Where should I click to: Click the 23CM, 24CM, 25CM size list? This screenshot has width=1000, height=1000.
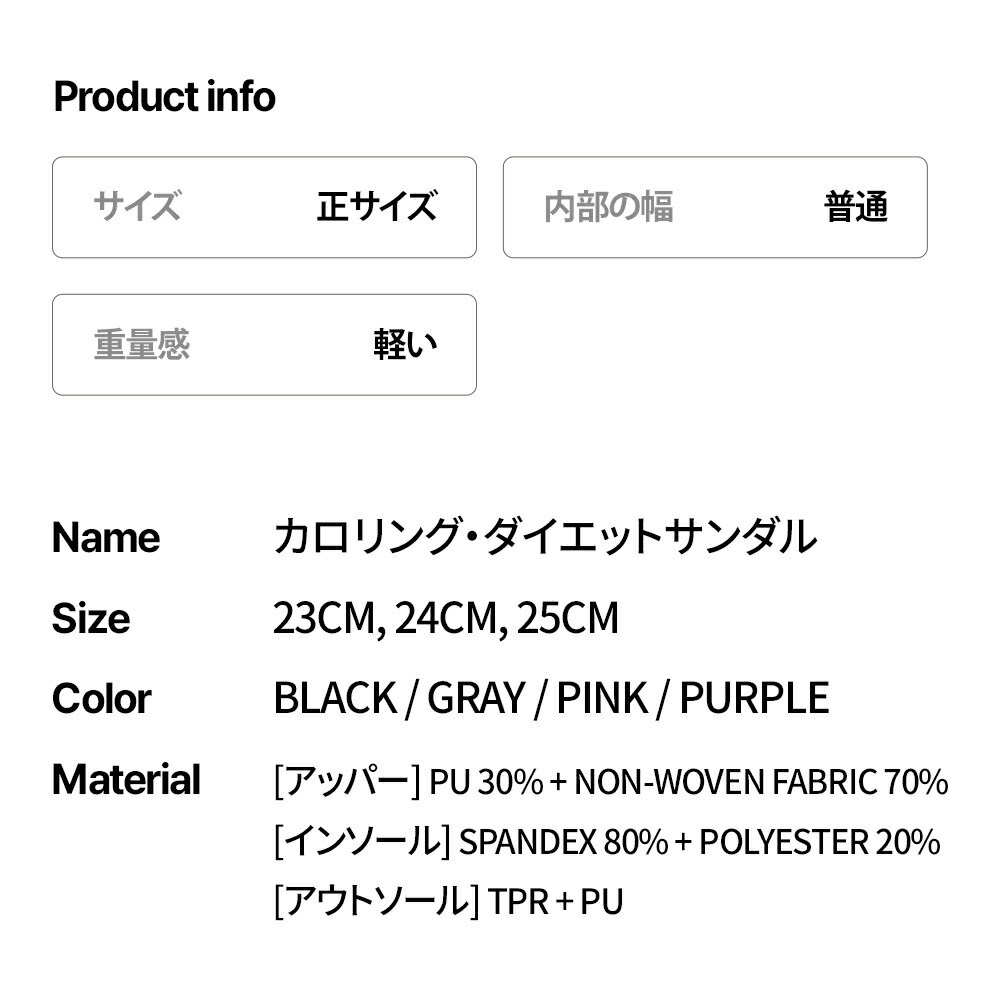446,619
